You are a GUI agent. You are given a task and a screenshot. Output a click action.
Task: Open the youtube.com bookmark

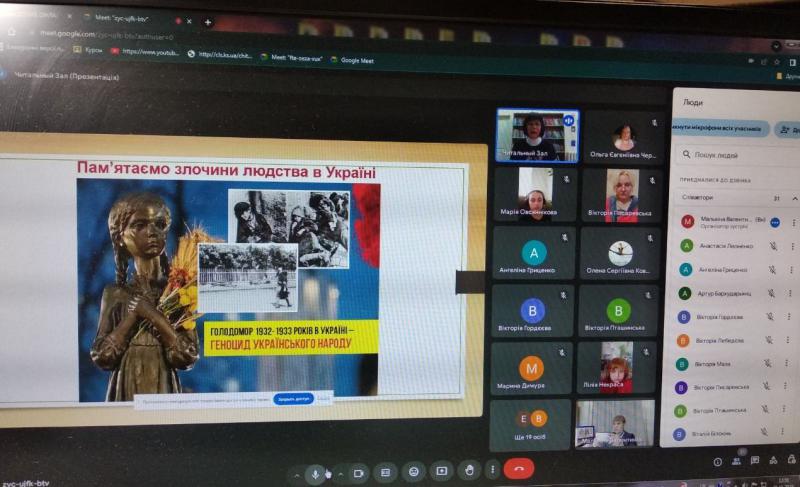point(145,52)
